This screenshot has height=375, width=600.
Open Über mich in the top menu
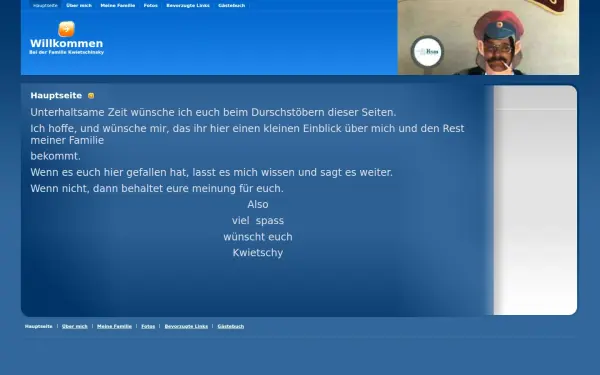click(79, 6)
